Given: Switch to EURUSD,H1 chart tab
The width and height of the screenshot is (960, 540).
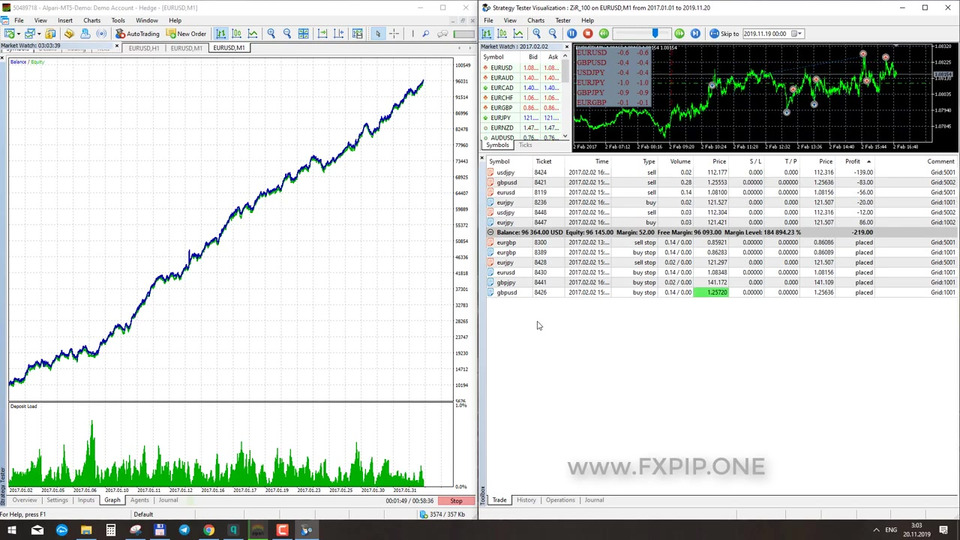Looking at the screenshot, I should click(x=144, y=48).
